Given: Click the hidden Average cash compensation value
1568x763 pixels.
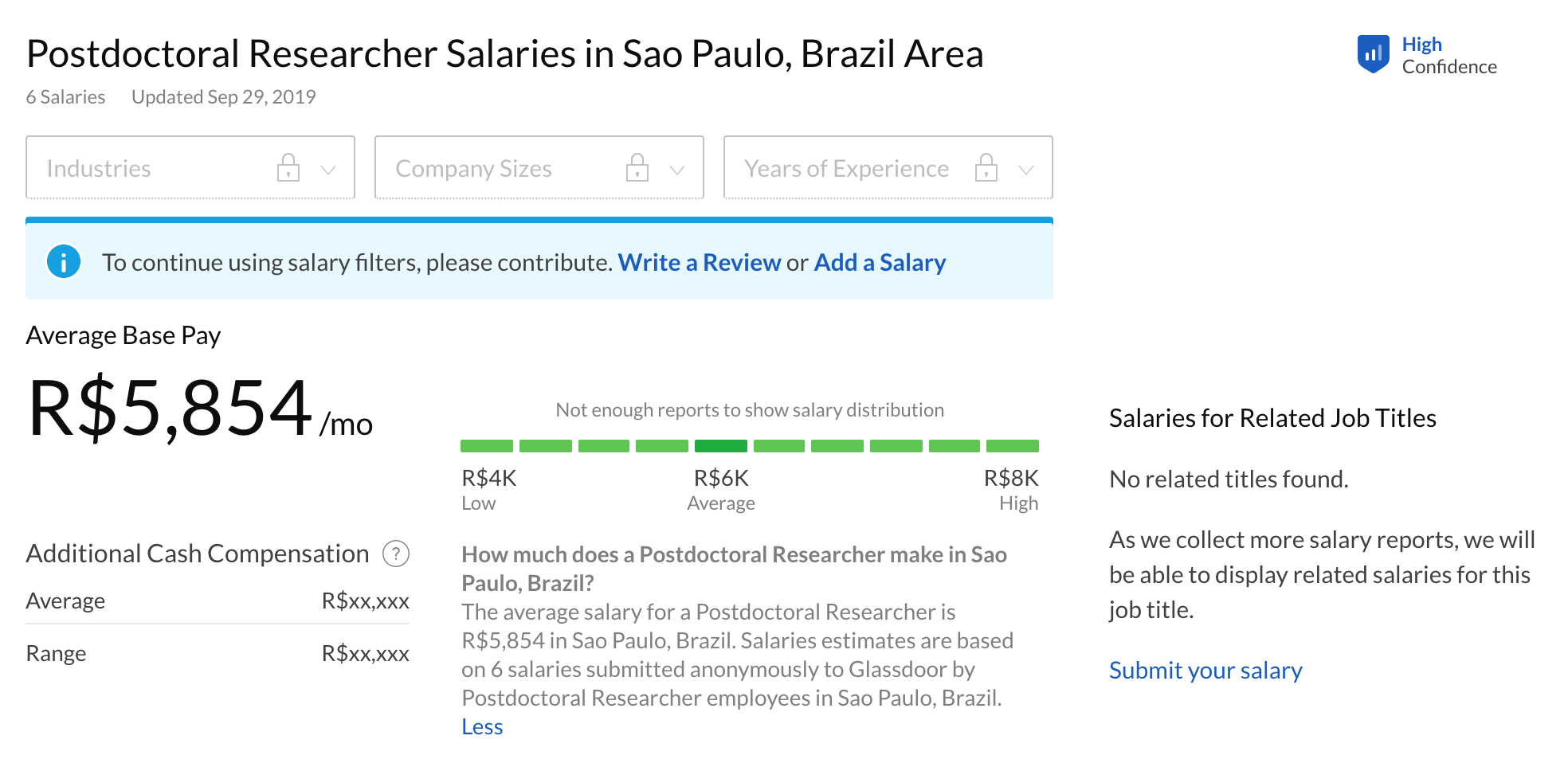Looking at the screenshot, I should 365,601.
